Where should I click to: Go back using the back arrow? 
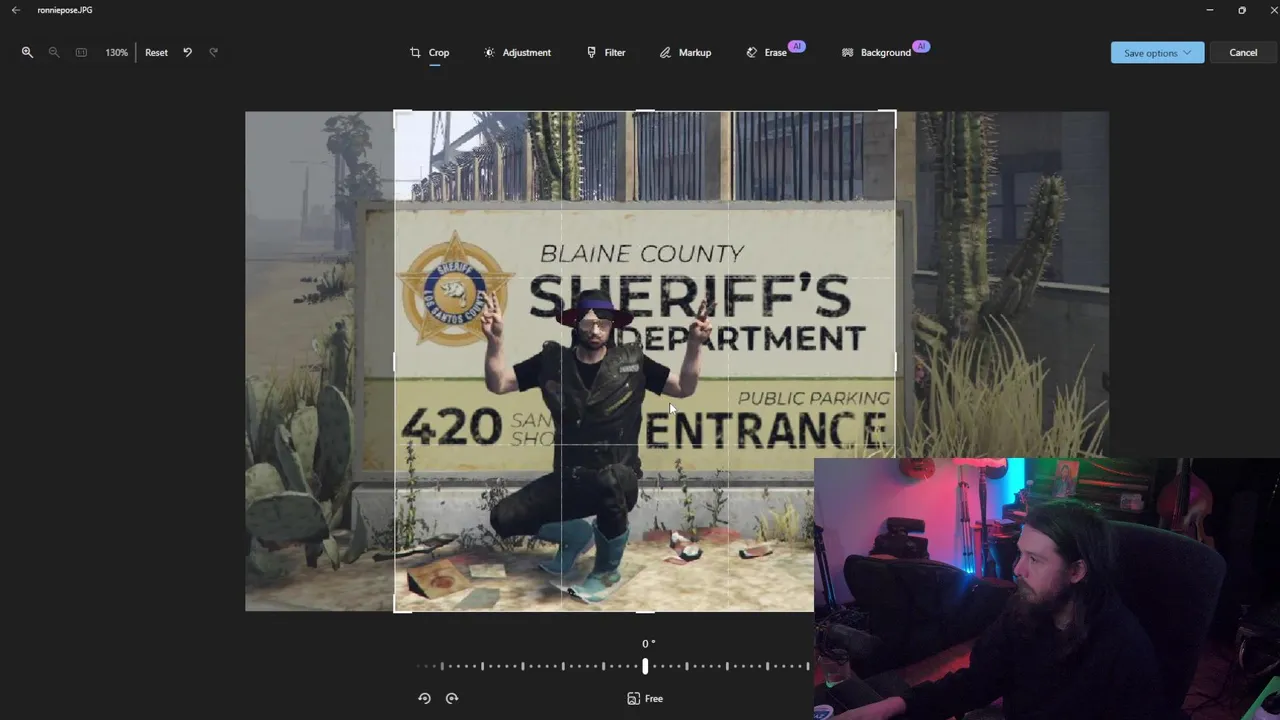coord(15,10)
